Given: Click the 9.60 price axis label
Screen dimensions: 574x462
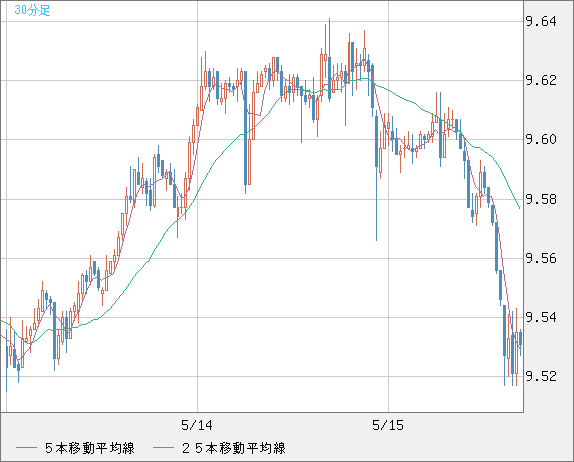Looking at the screenshot, I should (541, 139).
